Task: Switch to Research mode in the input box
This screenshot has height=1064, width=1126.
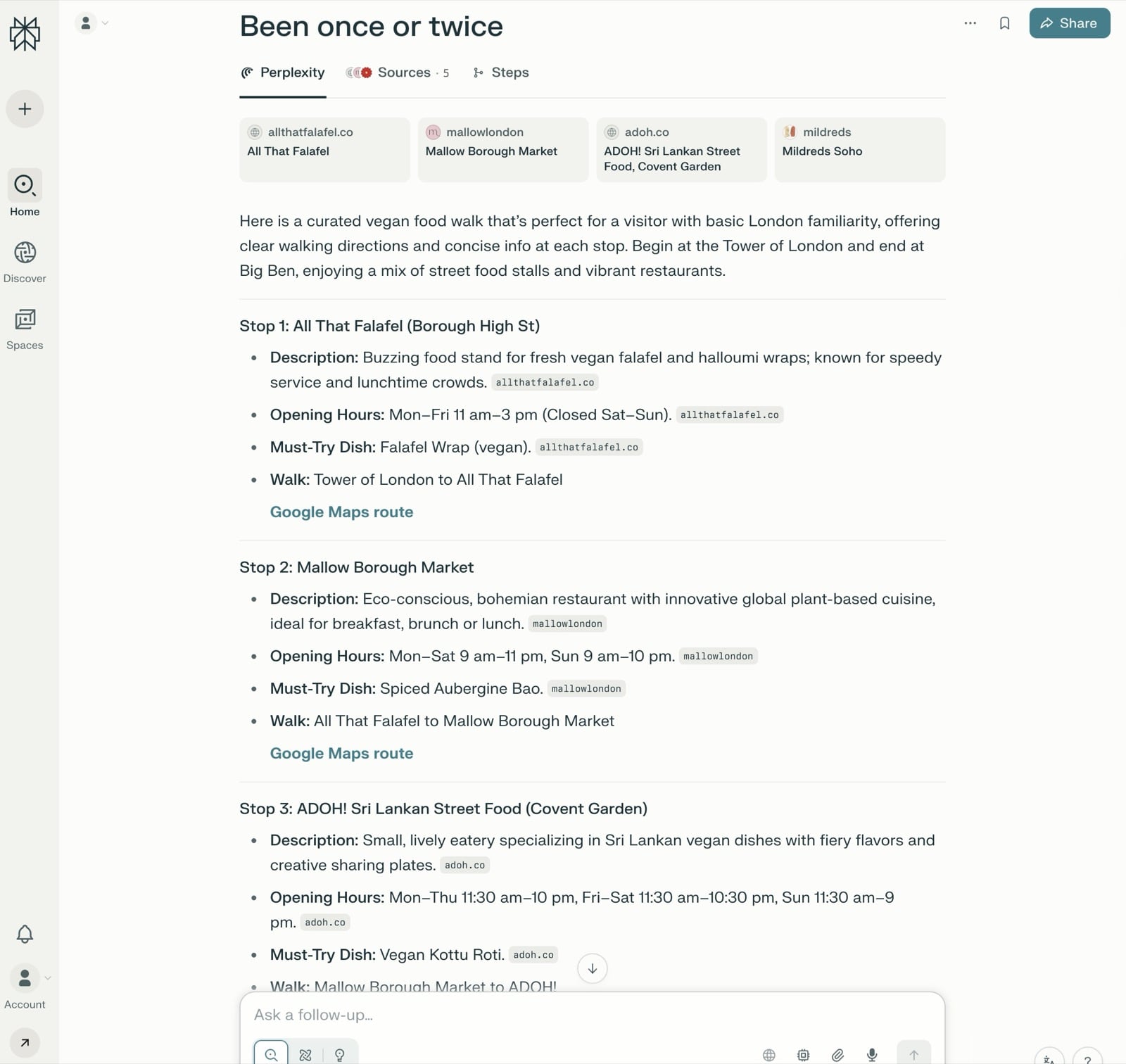Action: tap(305, 1054)
